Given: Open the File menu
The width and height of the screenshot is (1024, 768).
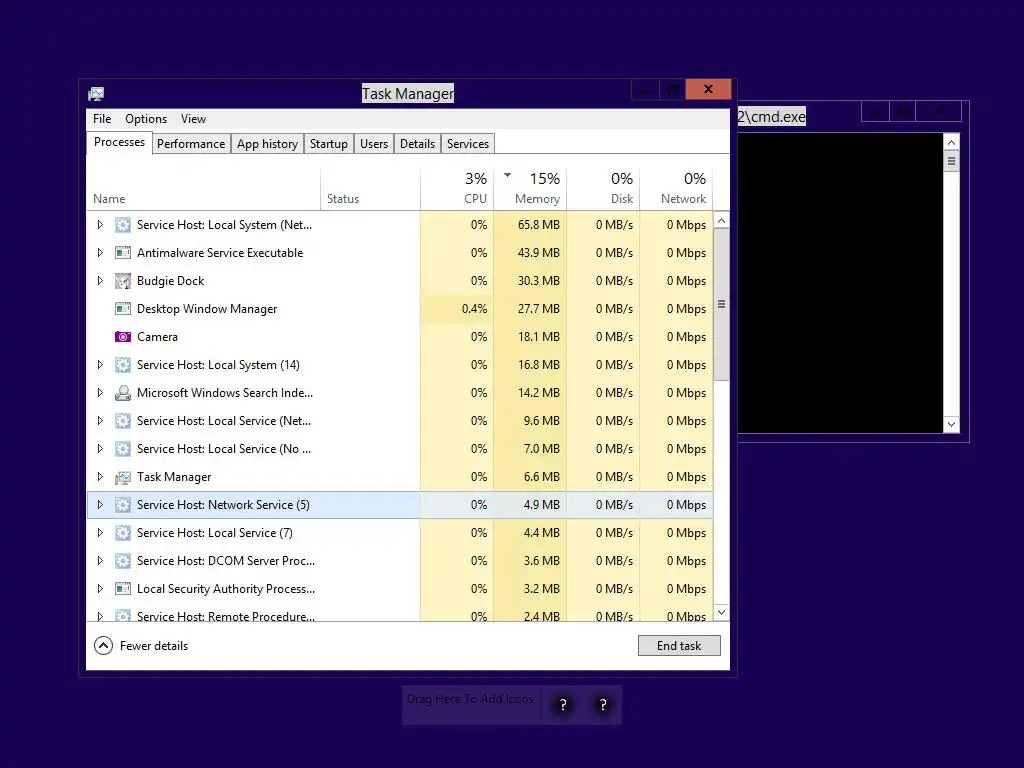Looking at the screenshot, I should click(x=102, y=119).
